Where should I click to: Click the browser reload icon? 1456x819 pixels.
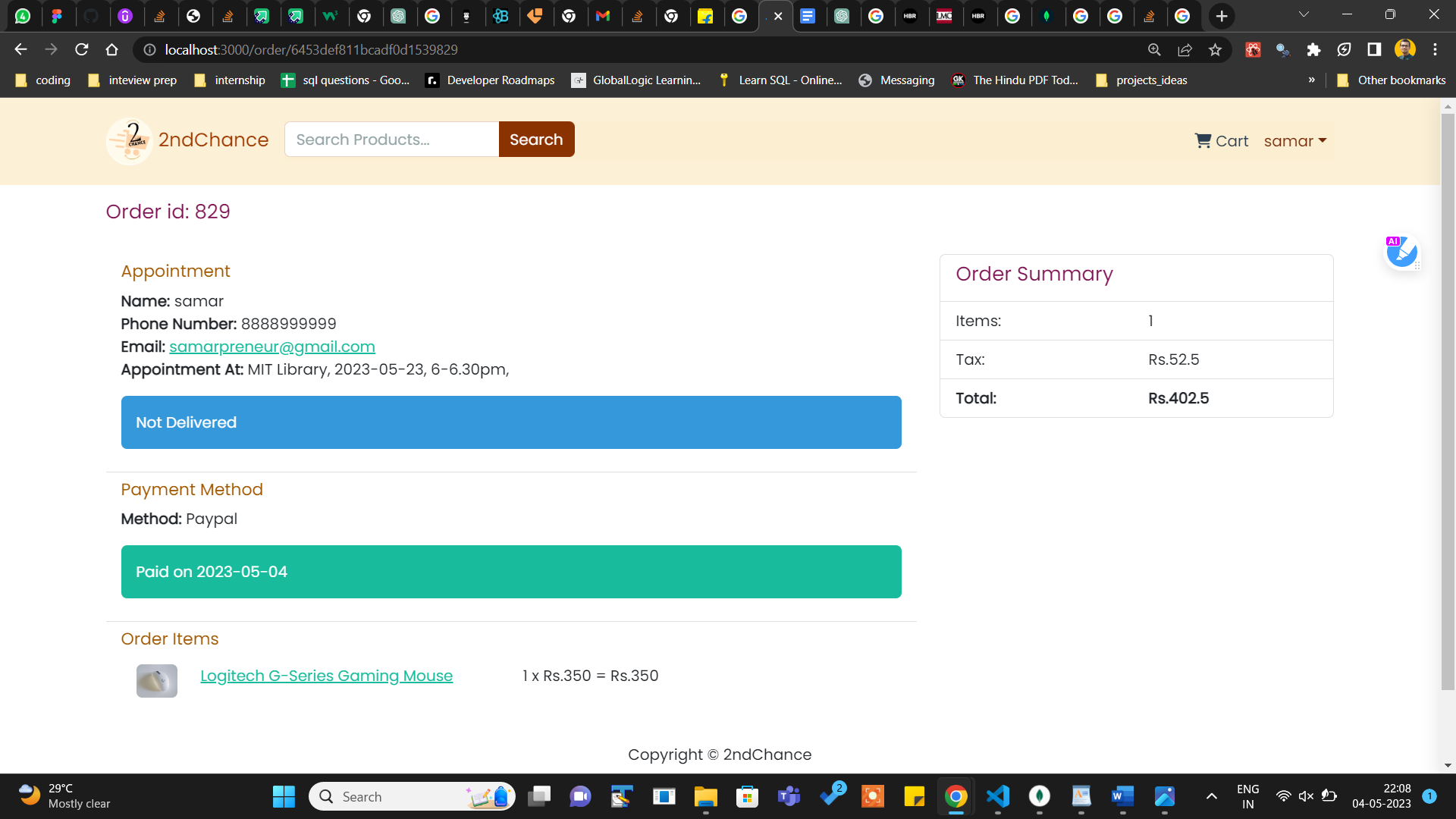82,49
